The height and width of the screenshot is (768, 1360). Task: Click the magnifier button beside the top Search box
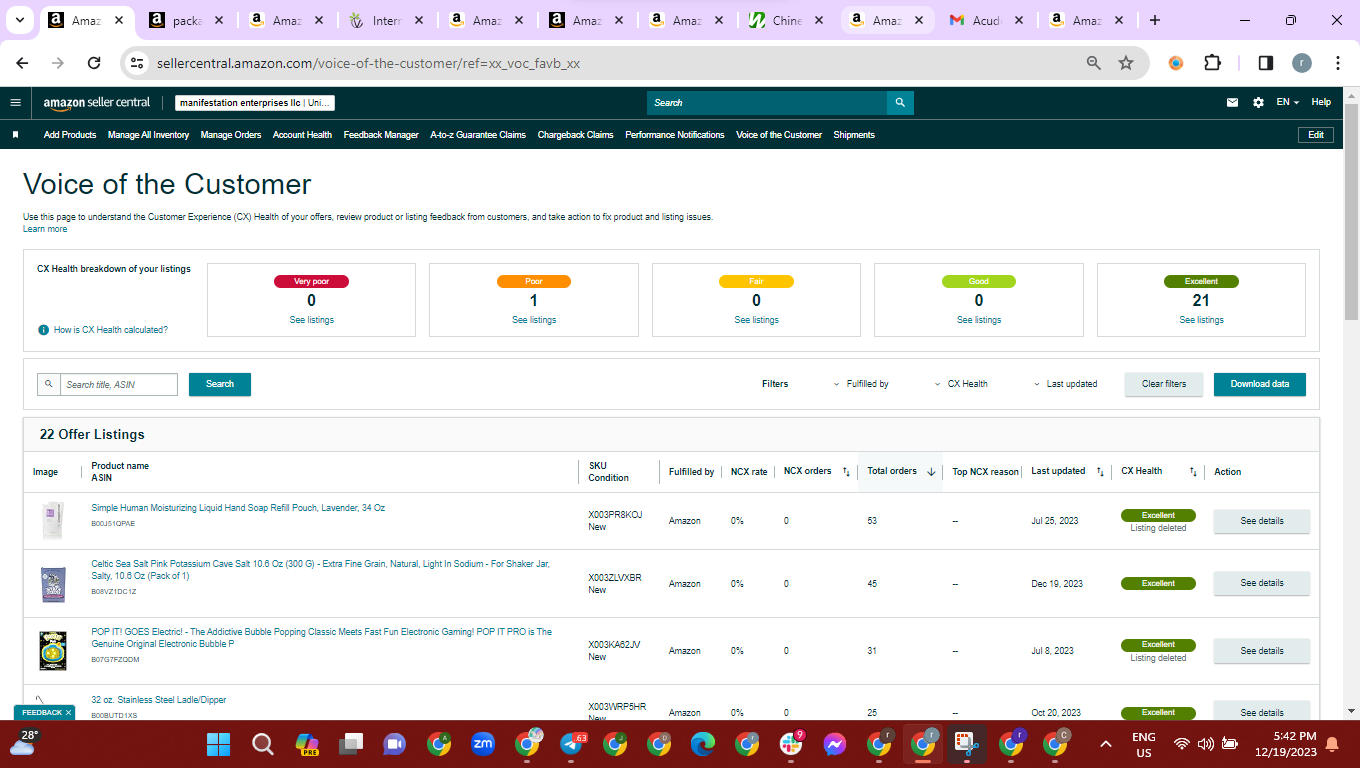(900, 102)
